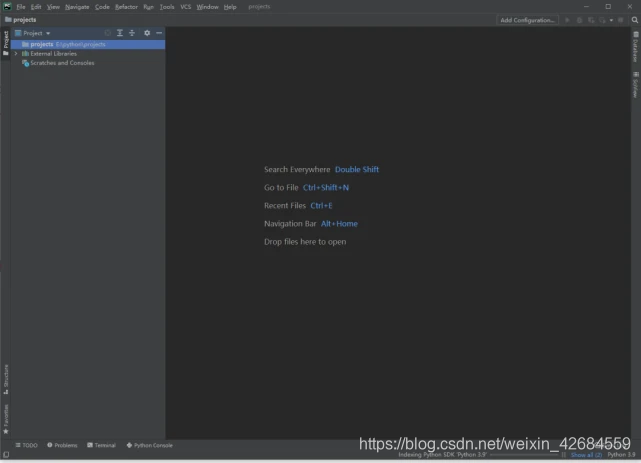The image size is (641, 463).
Task: Click 'Drop files here to open' text
Action: point(305,242)
